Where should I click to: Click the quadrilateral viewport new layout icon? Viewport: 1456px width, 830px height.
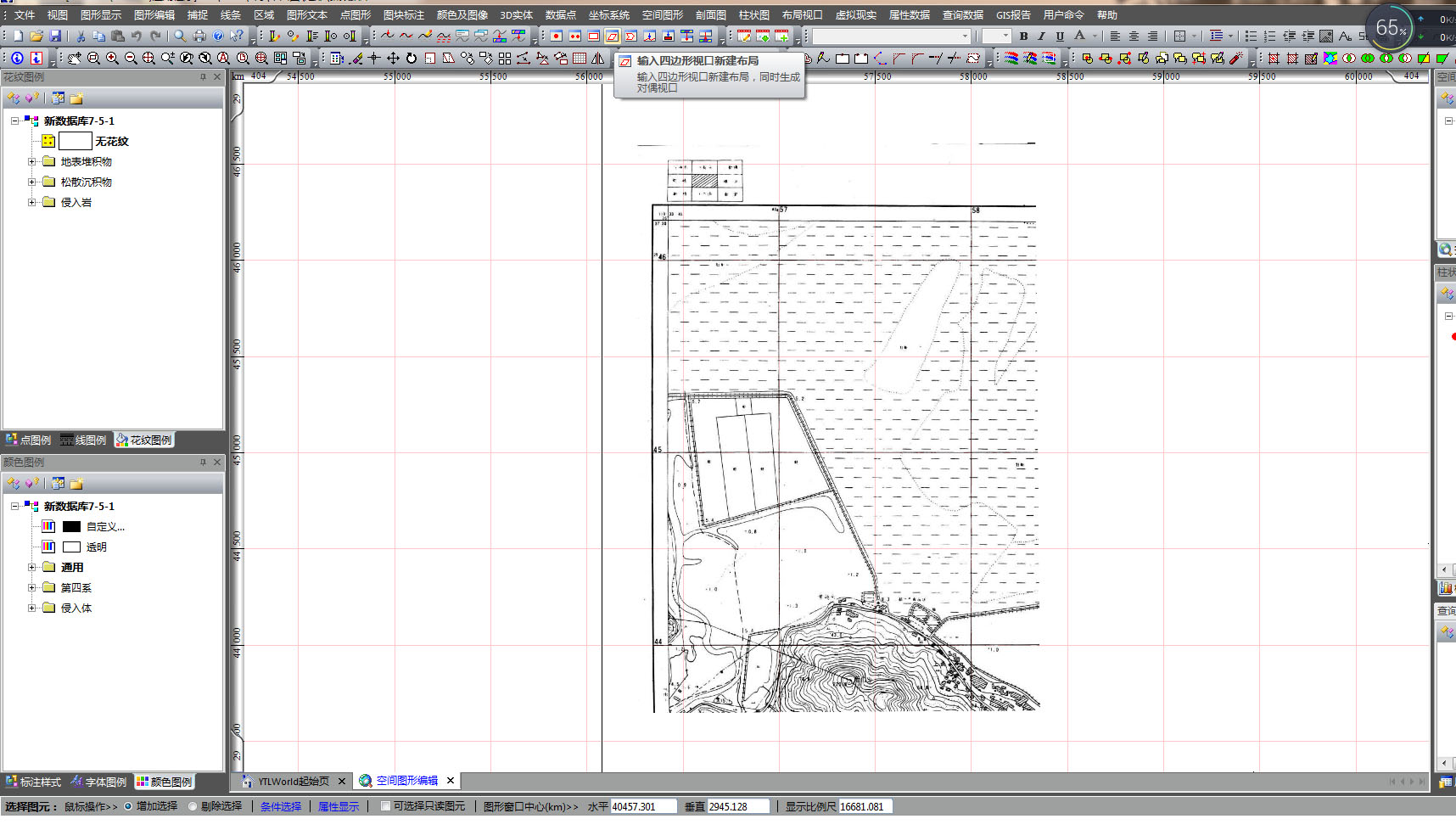(x=613, y=36)
